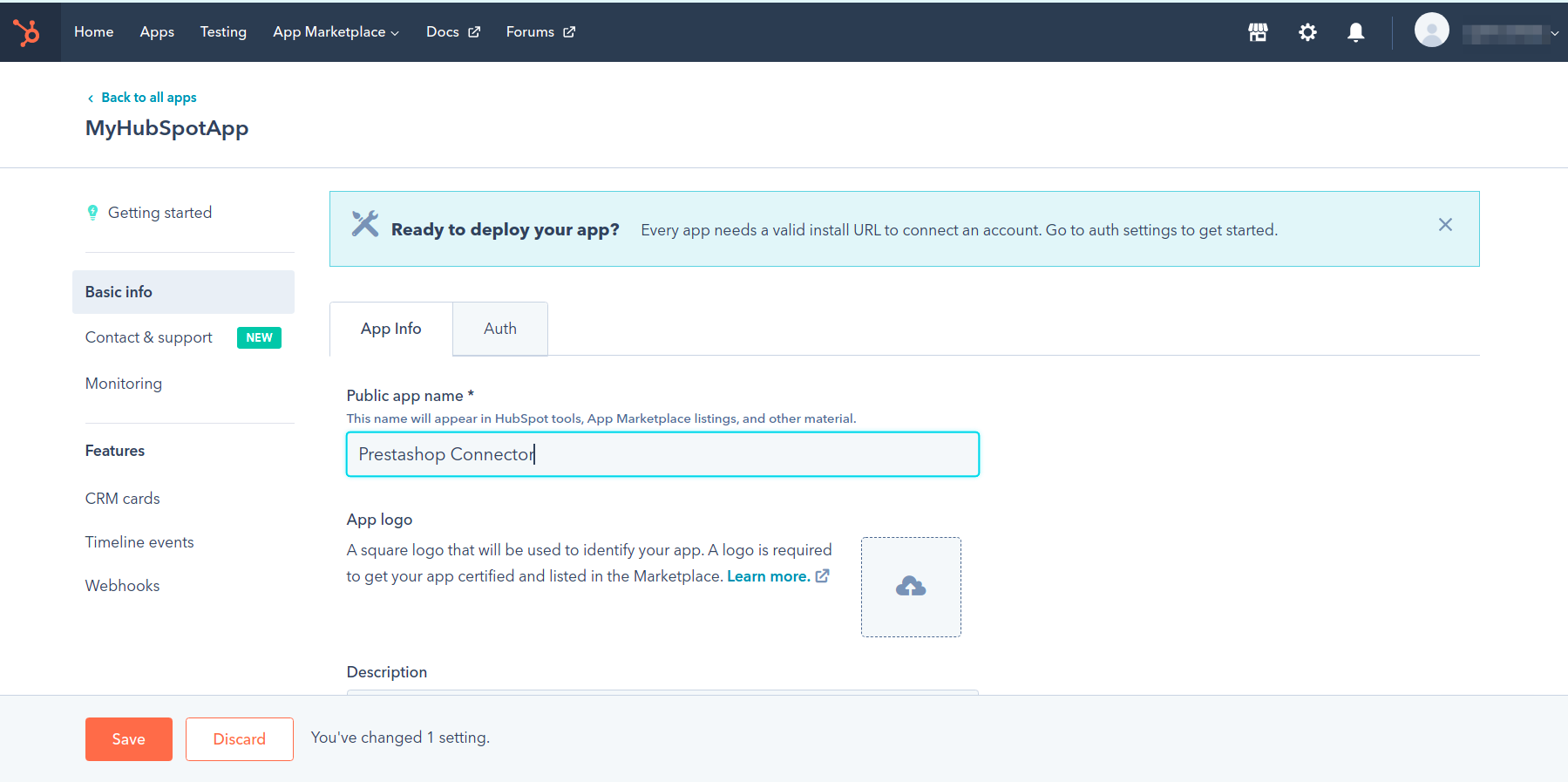Screen dimensions: 1568x782
Task: Click the "Ready to deploy your app?" heading
Action: [506, 229]
